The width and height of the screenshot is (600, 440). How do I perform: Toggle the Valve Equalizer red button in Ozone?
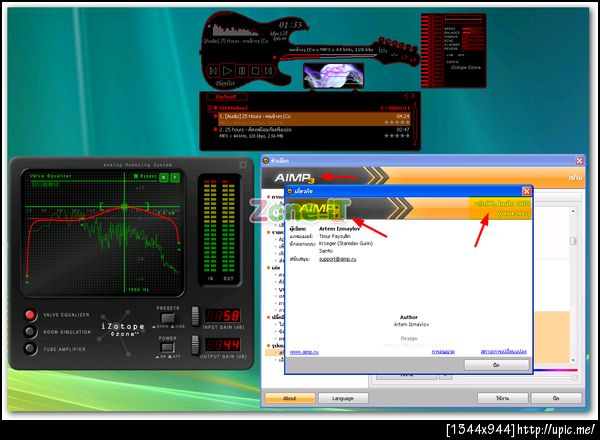[30, 315]
